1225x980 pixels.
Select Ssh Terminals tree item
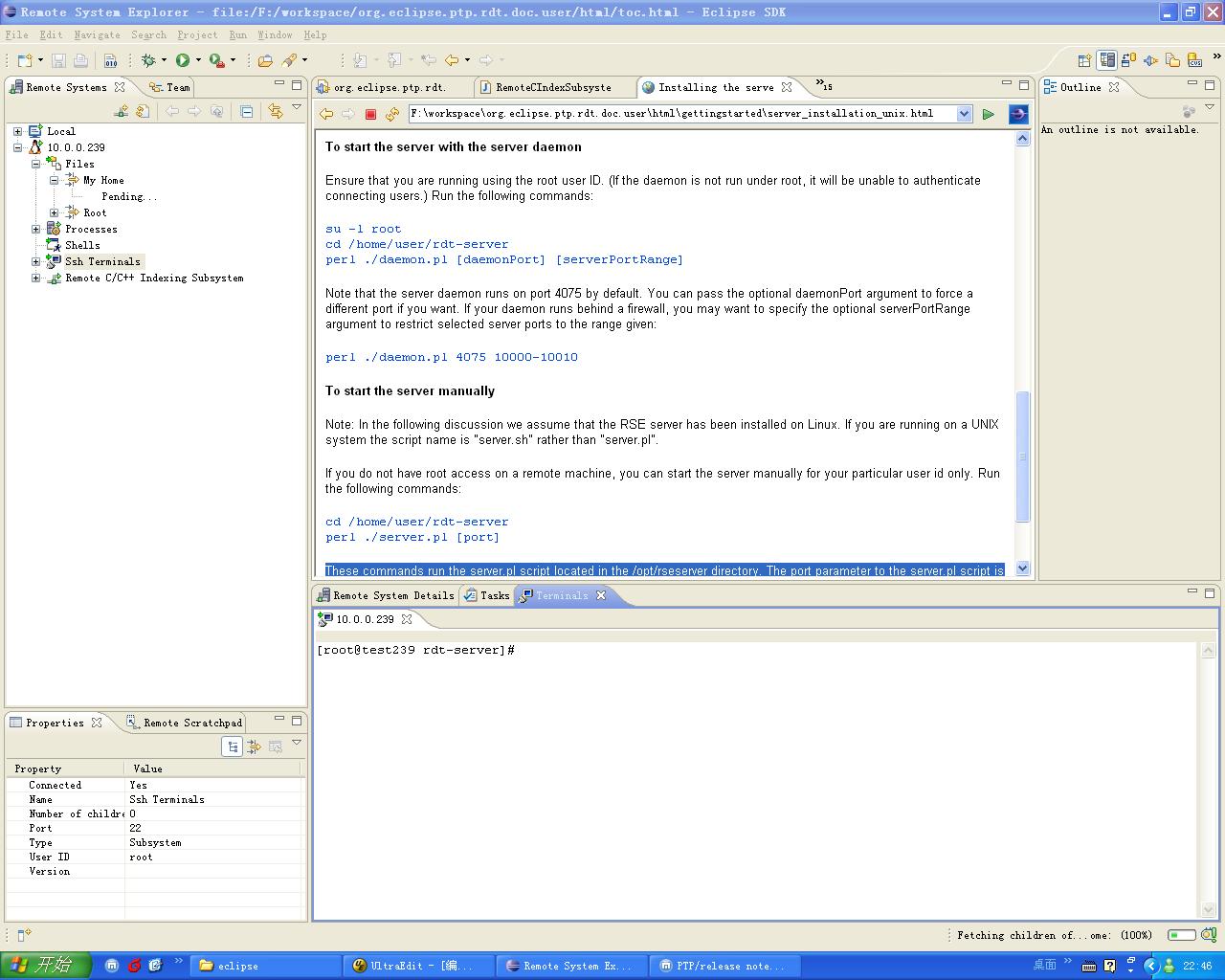point(102,261)
